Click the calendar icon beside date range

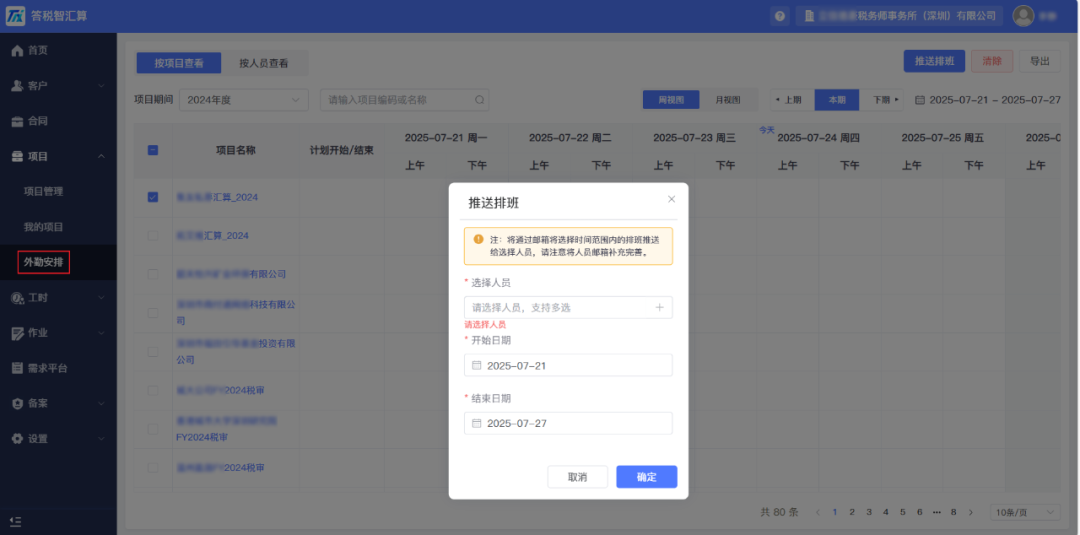pos(920,100)
